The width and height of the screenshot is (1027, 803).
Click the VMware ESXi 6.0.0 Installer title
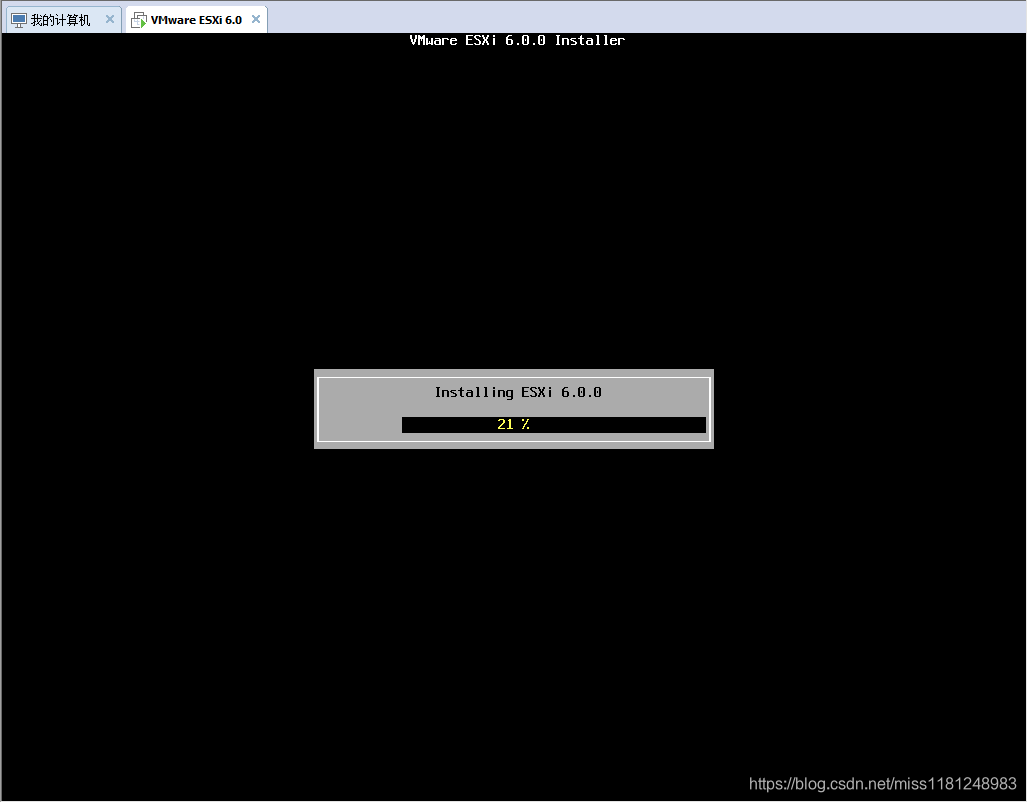click(x=517, y=41)
